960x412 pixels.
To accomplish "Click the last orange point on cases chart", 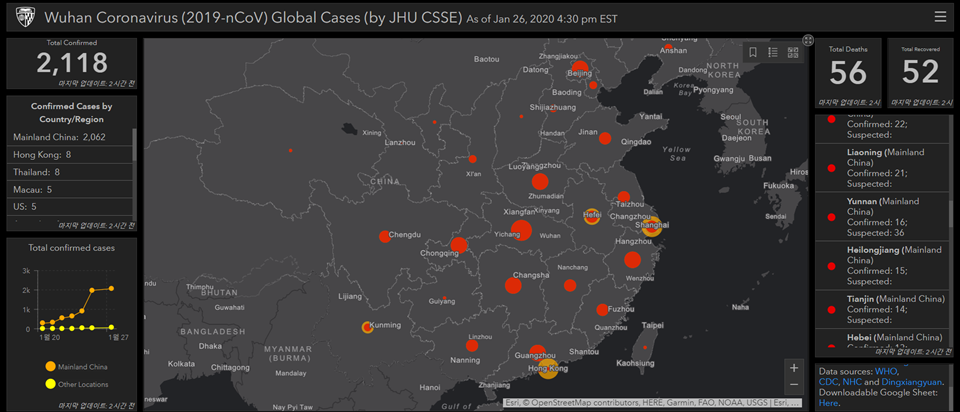I will 111,288.
